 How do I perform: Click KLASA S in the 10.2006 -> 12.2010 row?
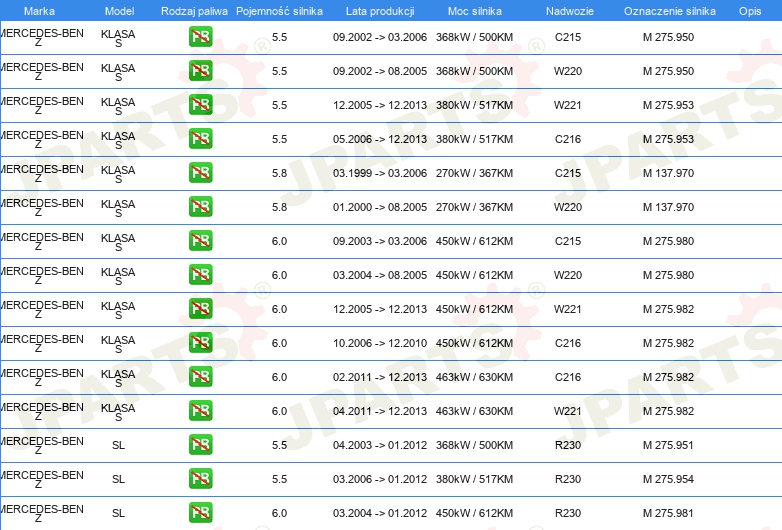(118, 344)
